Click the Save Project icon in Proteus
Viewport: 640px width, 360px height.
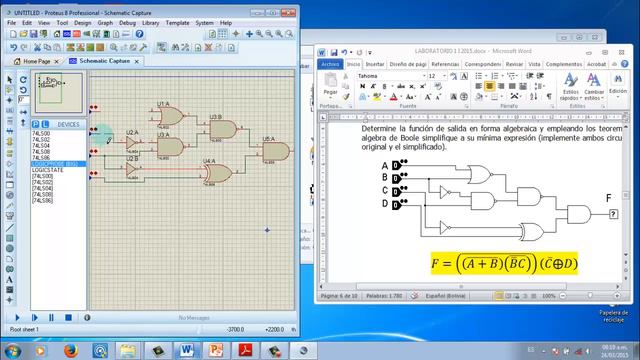33,34
